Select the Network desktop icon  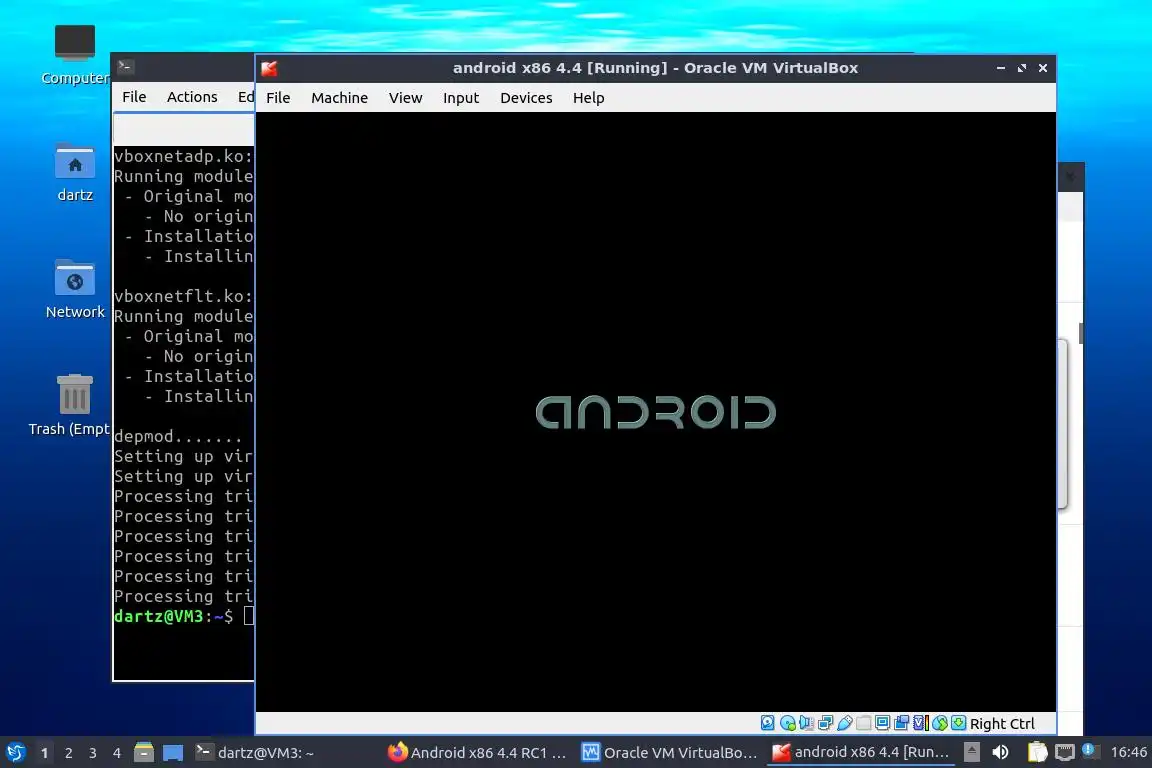[75, 290]
